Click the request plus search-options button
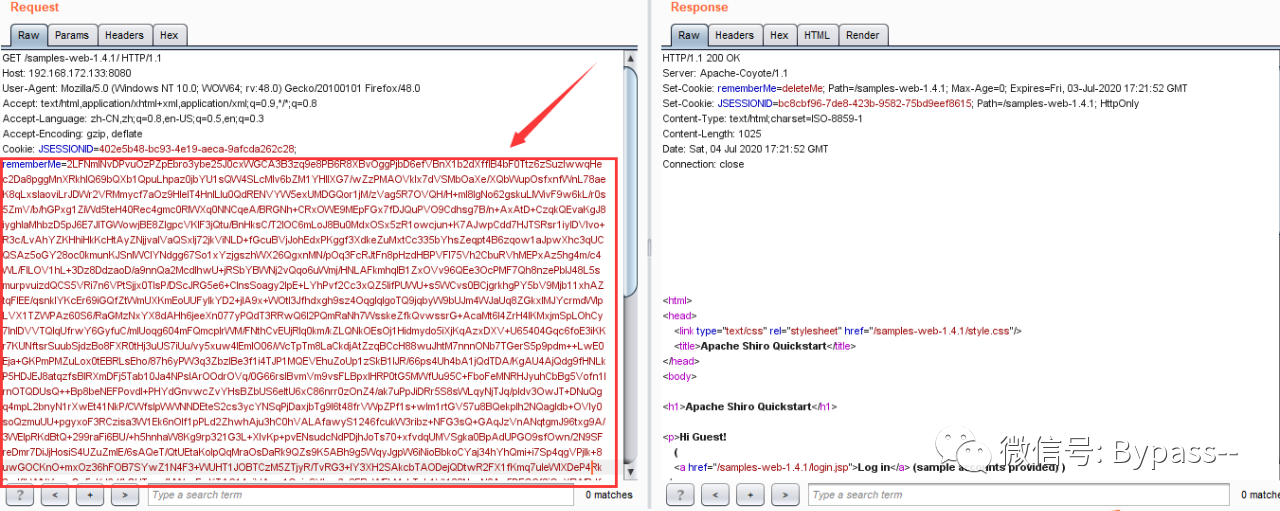 (x=90, y=494)
